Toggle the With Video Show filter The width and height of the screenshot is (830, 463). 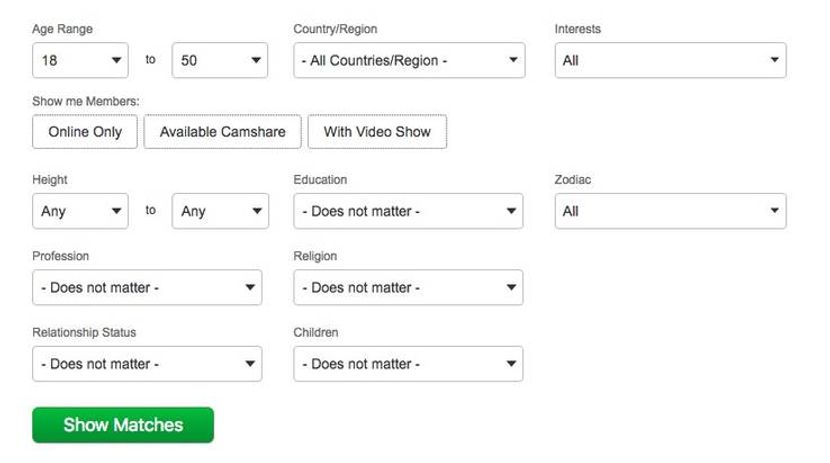point(377,132)
